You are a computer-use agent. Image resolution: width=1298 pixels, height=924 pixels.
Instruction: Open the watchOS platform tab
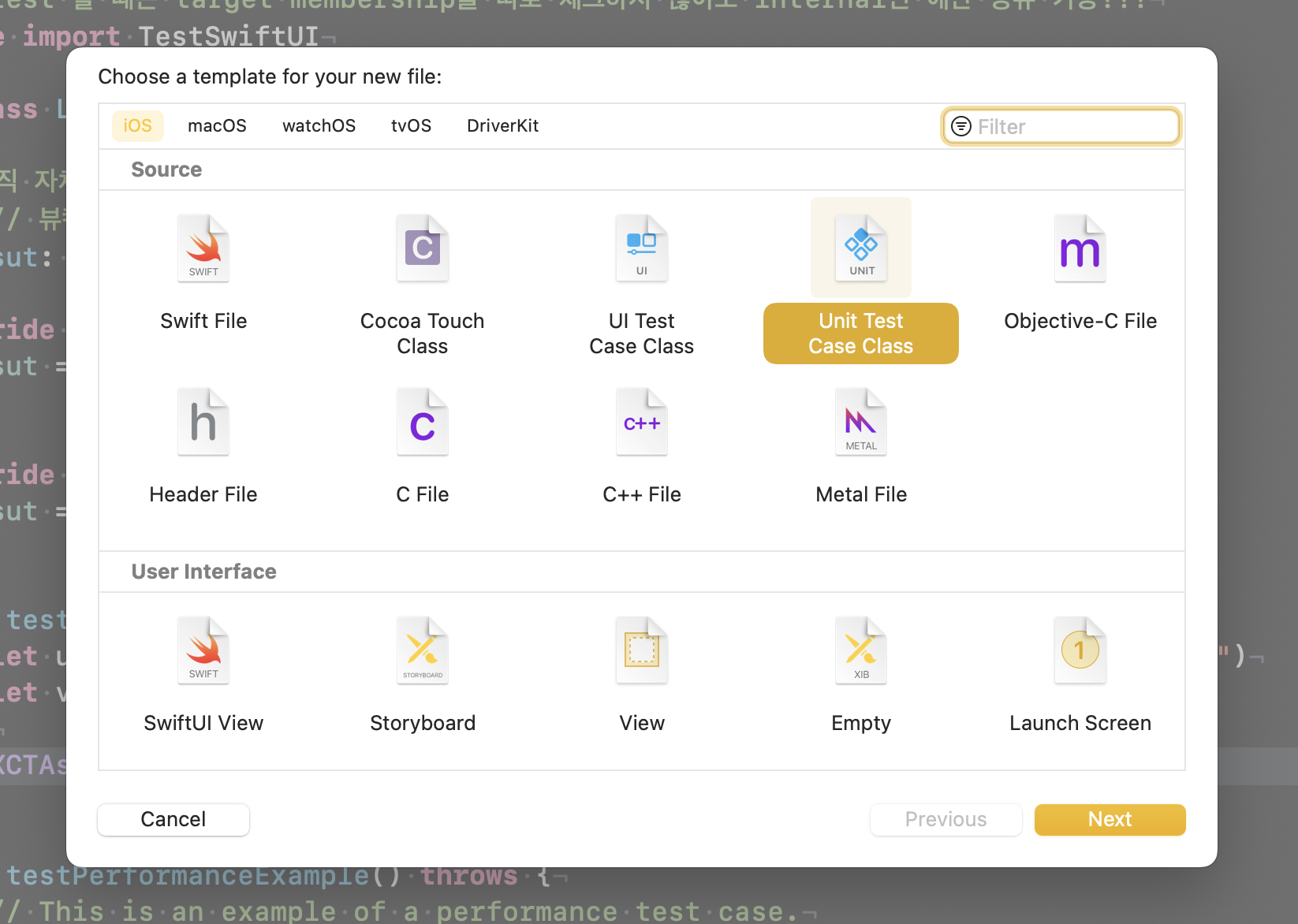coord(319,126)
